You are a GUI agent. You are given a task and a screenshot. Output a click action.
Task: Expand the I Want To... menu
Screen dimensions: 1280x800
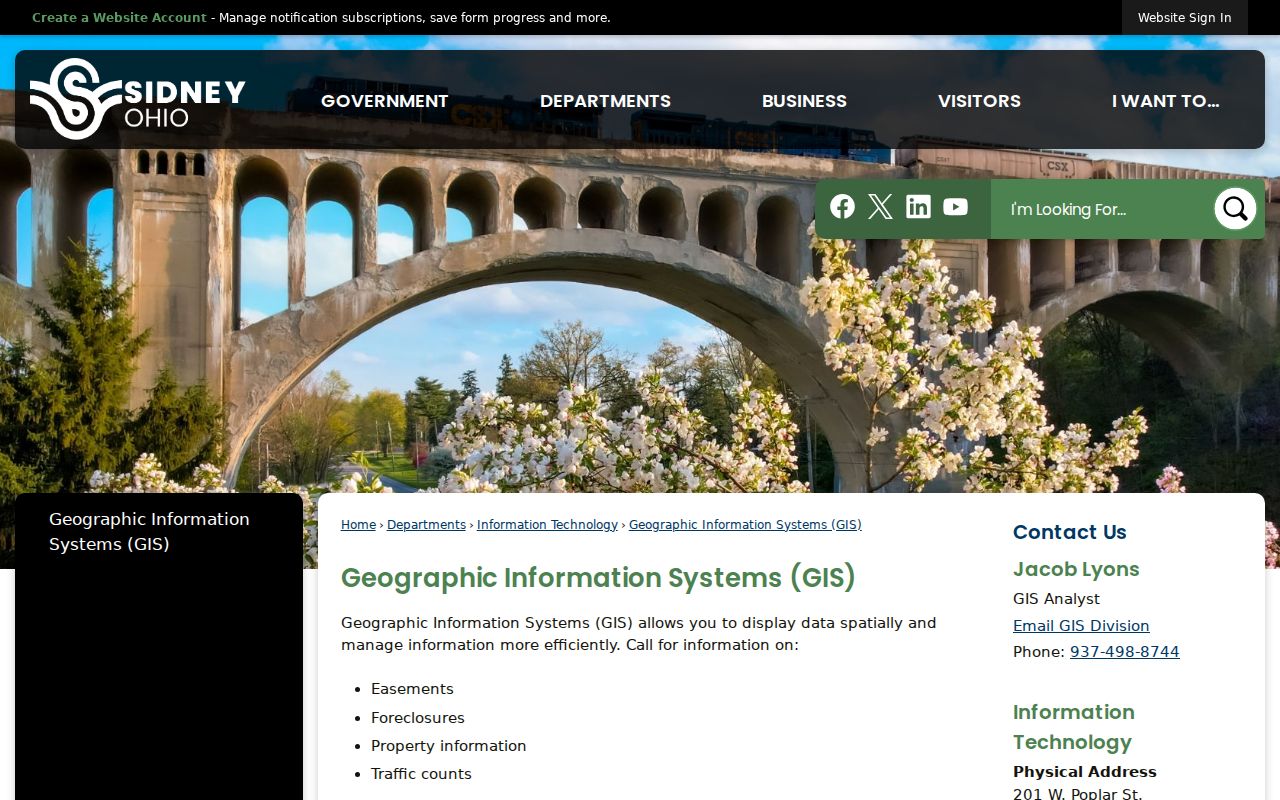coord(1165,101)
